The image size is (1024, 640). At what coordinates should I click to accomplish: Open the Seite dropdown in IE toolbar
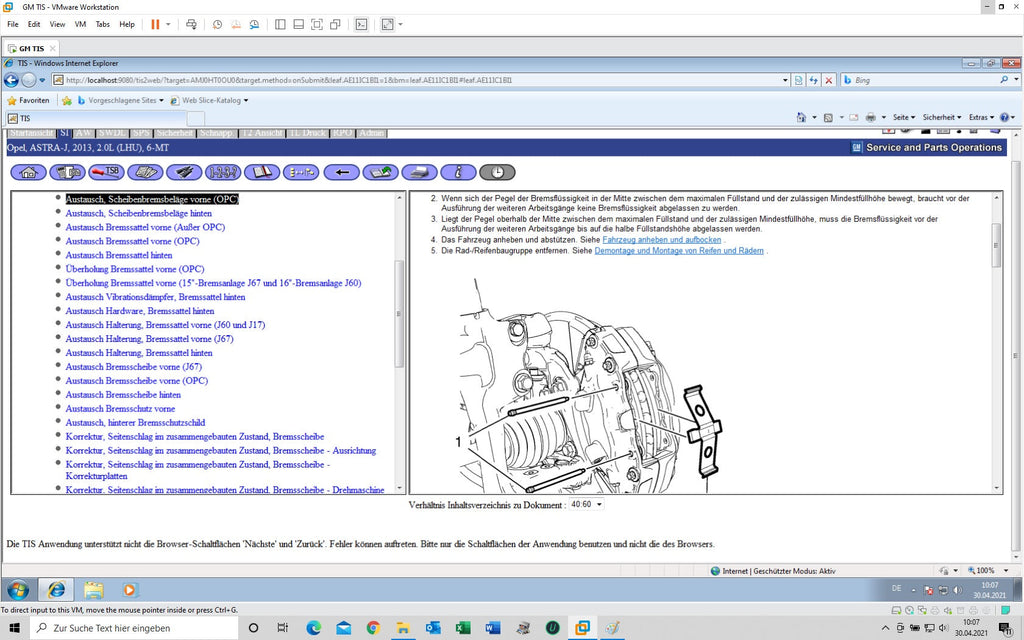[904, 118]
